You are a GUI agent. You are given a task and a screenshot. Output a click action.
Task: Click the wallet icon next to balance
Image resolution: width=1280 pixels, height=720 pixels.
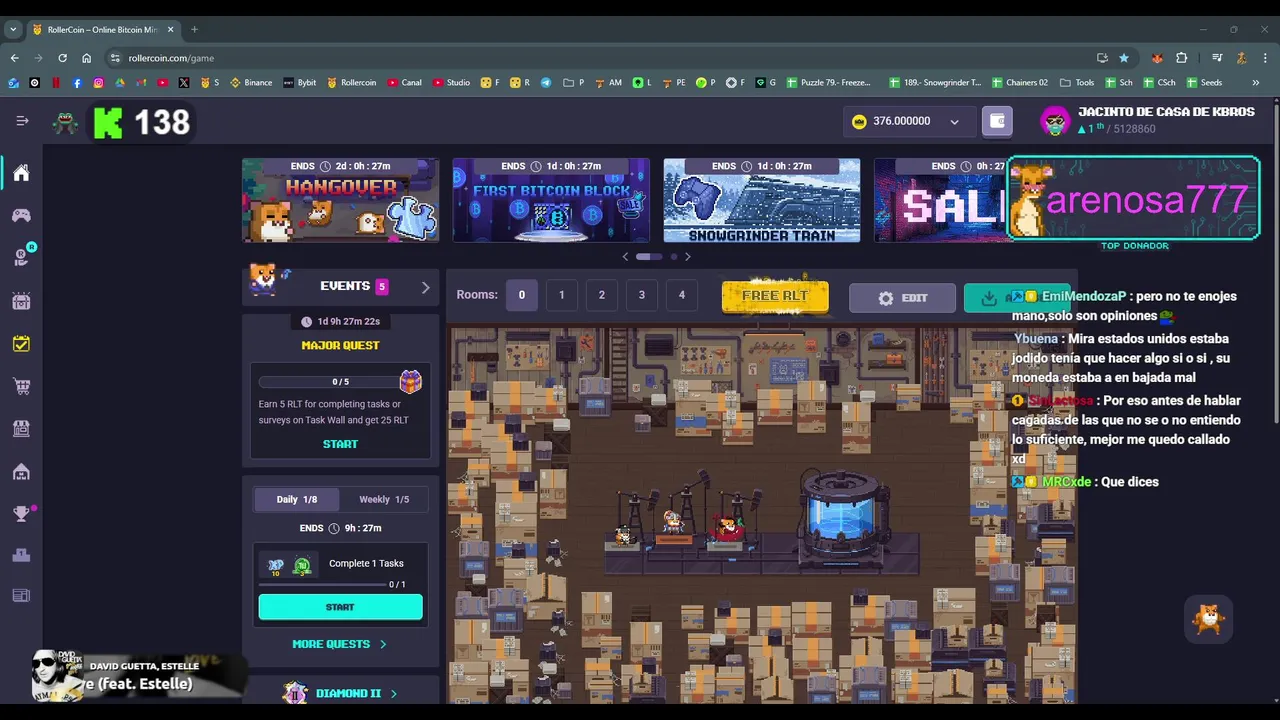[997, 121]
